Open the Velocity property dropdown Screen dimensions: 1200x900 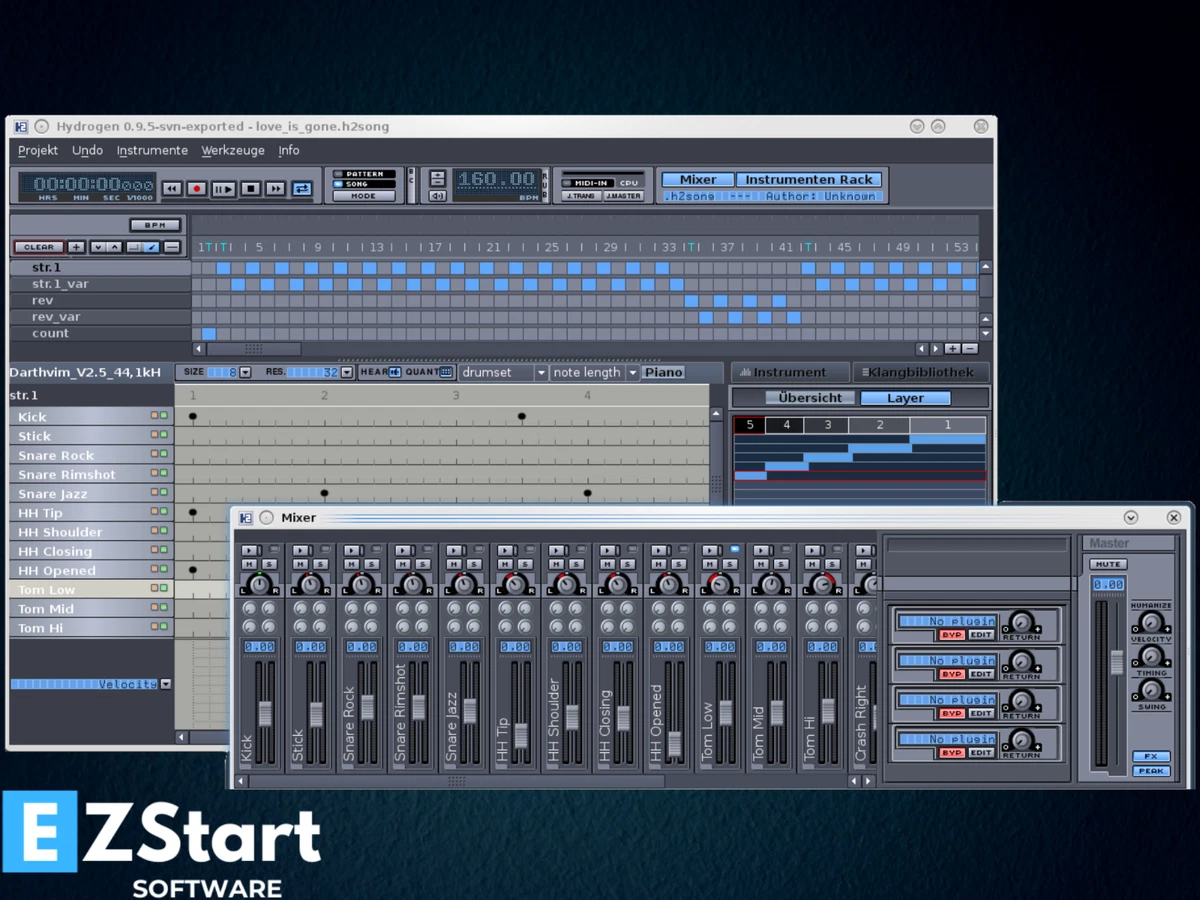[x=166, y=685]
